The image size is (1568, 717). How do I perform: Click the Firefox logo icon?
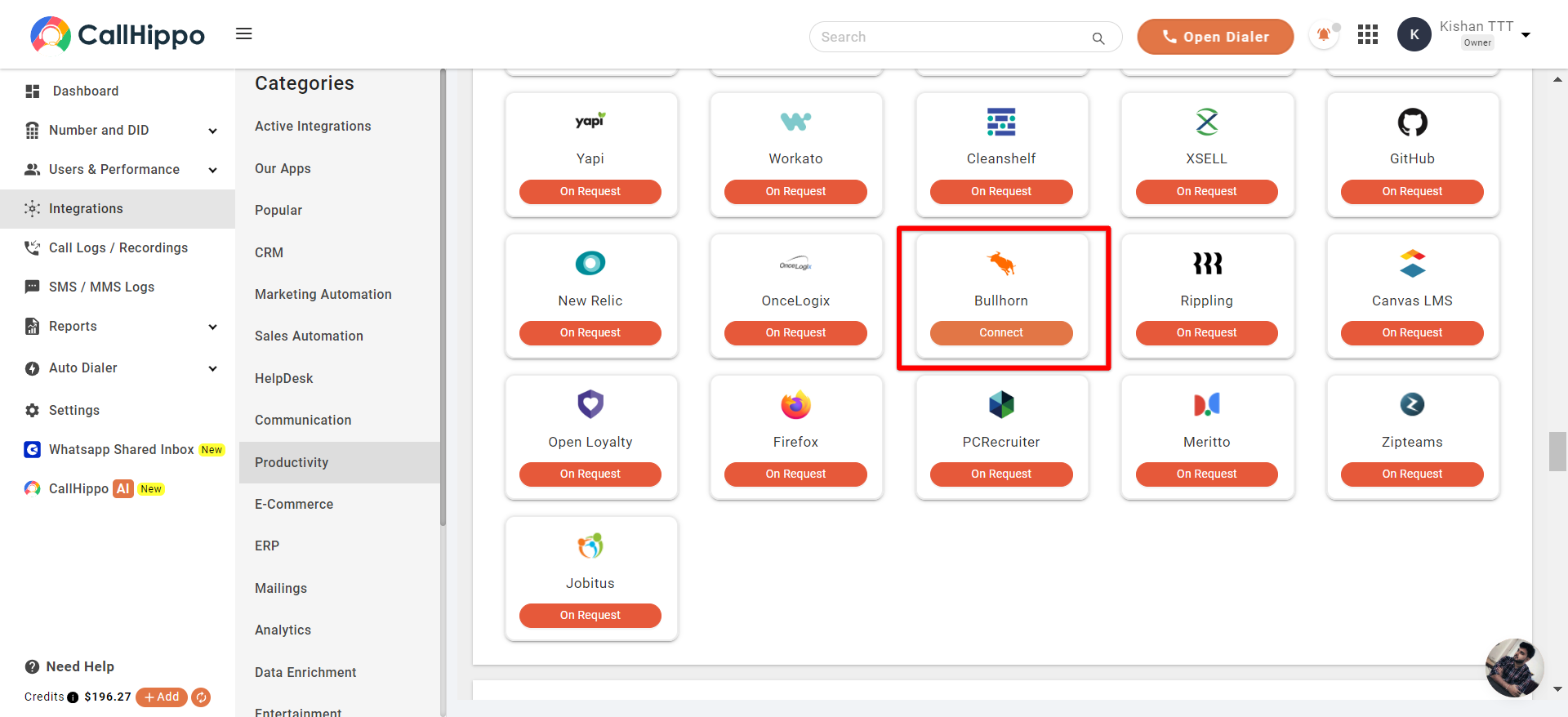pyautogui.click(x=795, y=404)
